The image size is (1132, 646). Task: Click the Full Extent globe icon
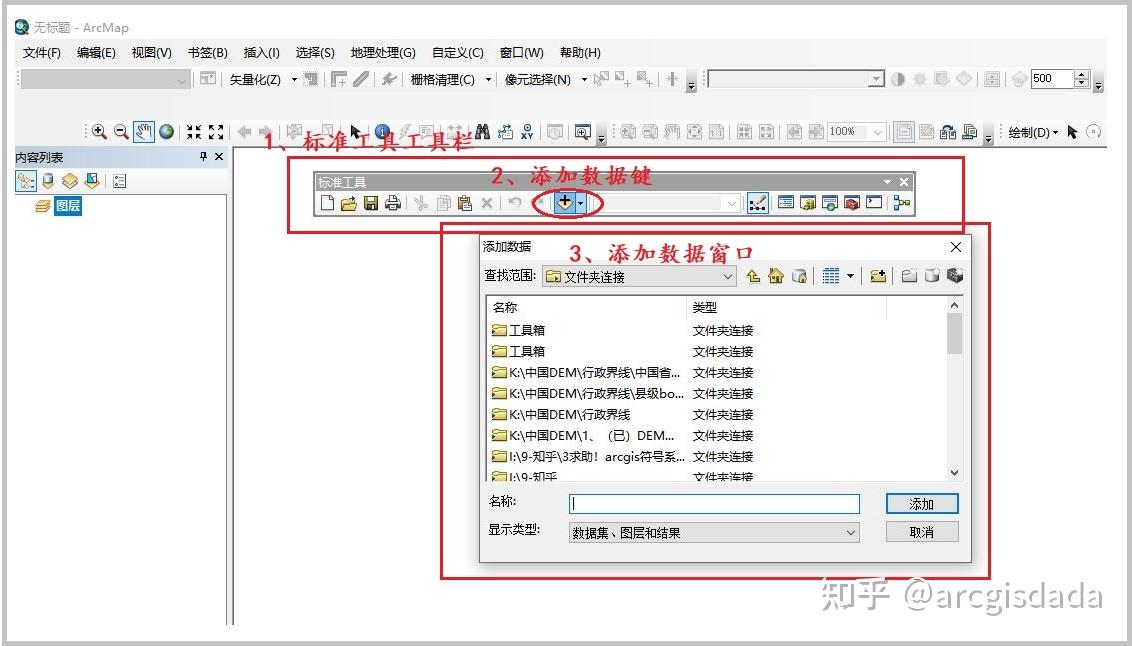167,132
